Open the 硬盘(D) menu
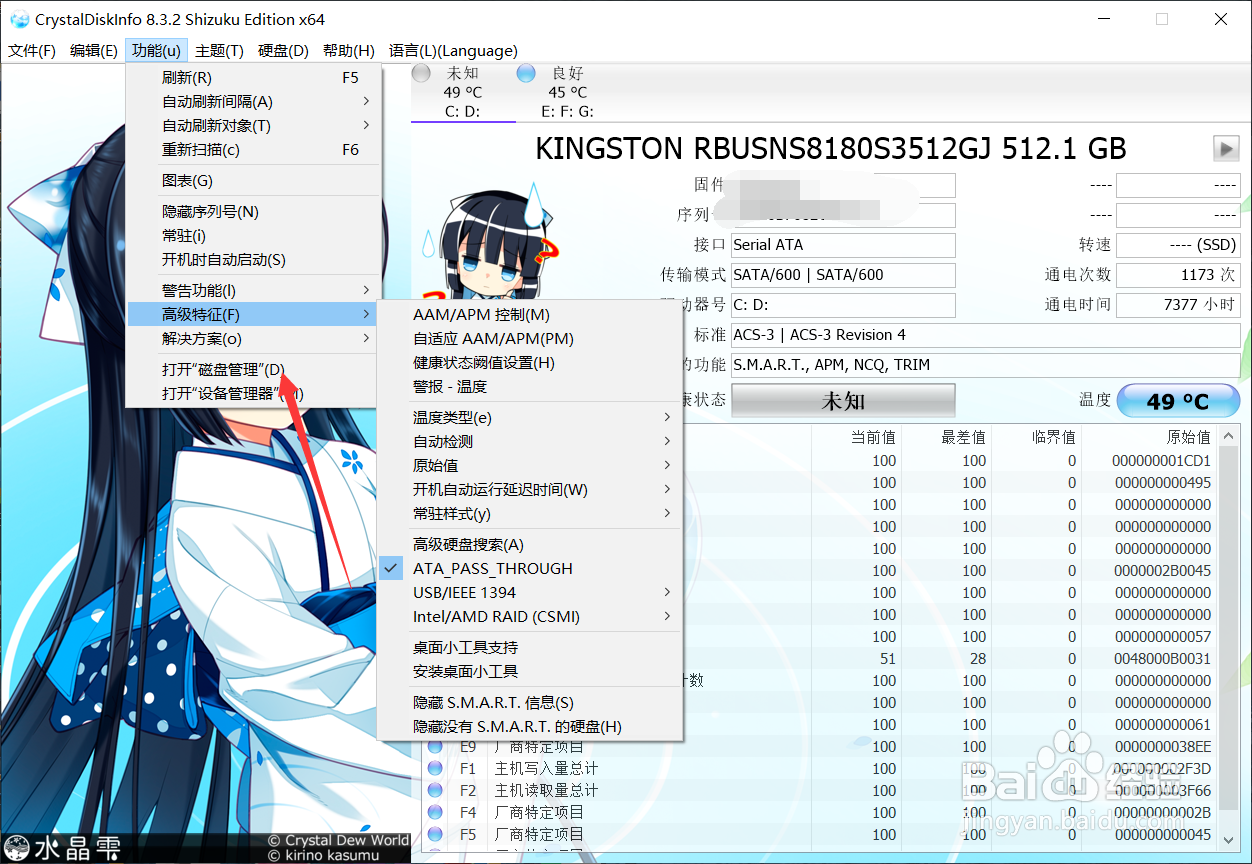This screenshot has width=1252, height=864. point(283,51)
